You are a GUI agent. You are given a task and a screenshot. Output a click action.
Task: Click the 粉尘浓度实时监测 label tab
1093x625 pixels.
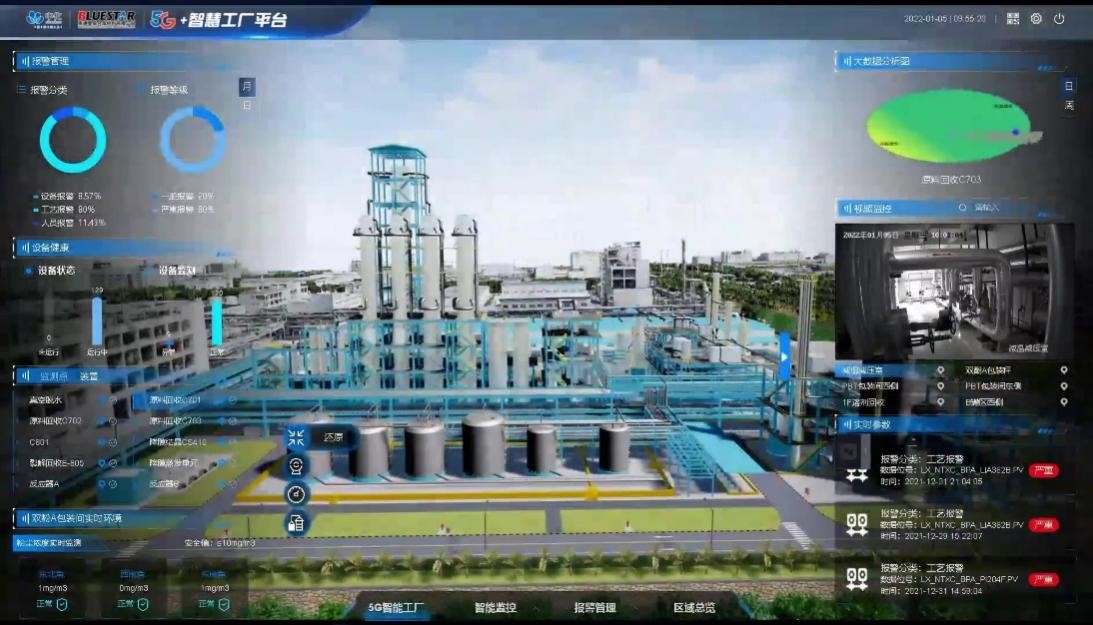pos(49,543)
